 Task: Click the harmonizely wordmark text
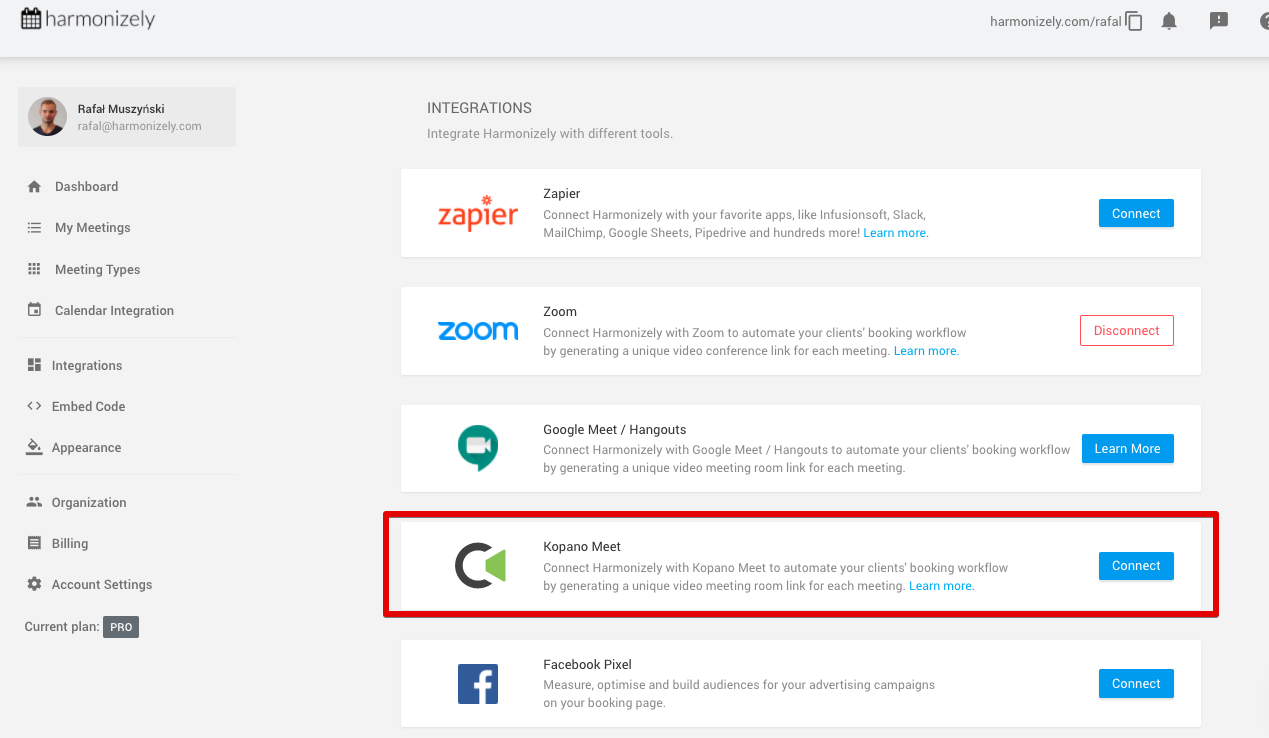coord(100,18)
